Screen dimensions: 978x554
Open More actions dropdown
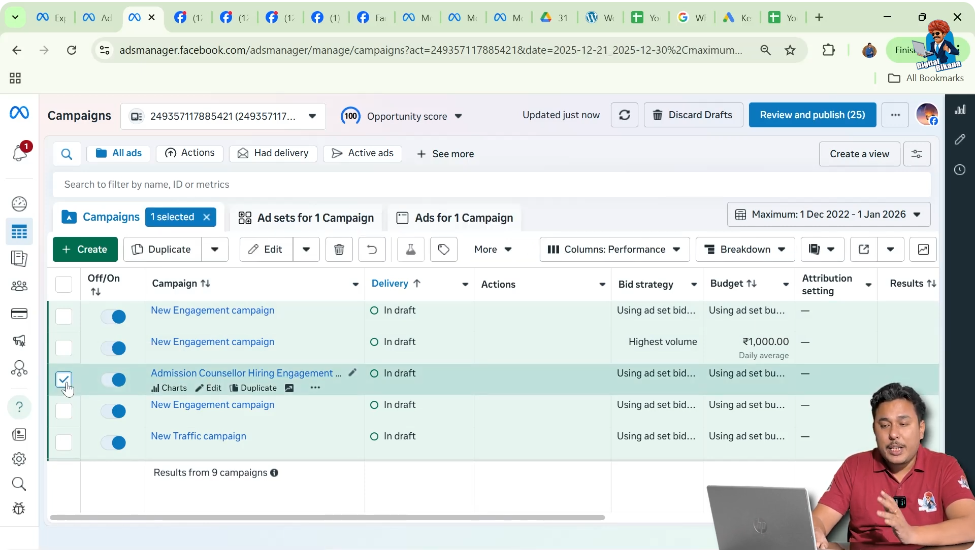click(492, 250)
